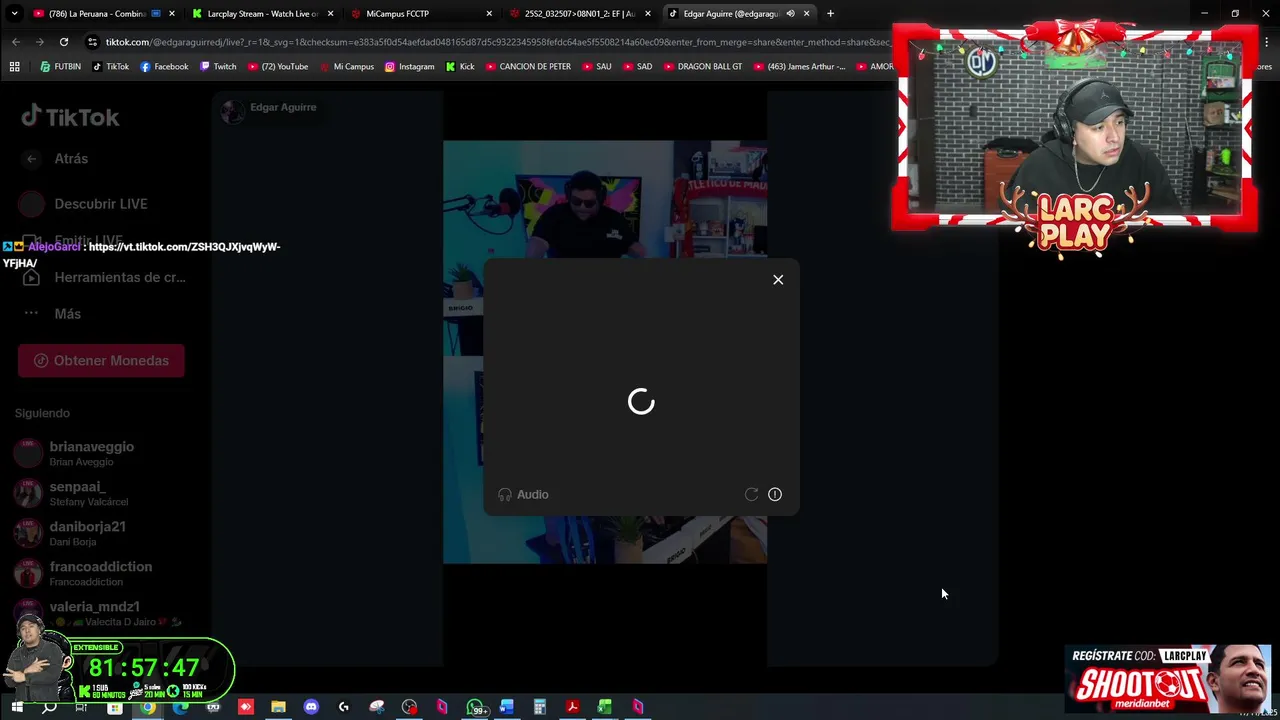The width and height of the screenshot is (1280, 720).
Task: Open Excel from the taskbar
Action: pos(605,708)
